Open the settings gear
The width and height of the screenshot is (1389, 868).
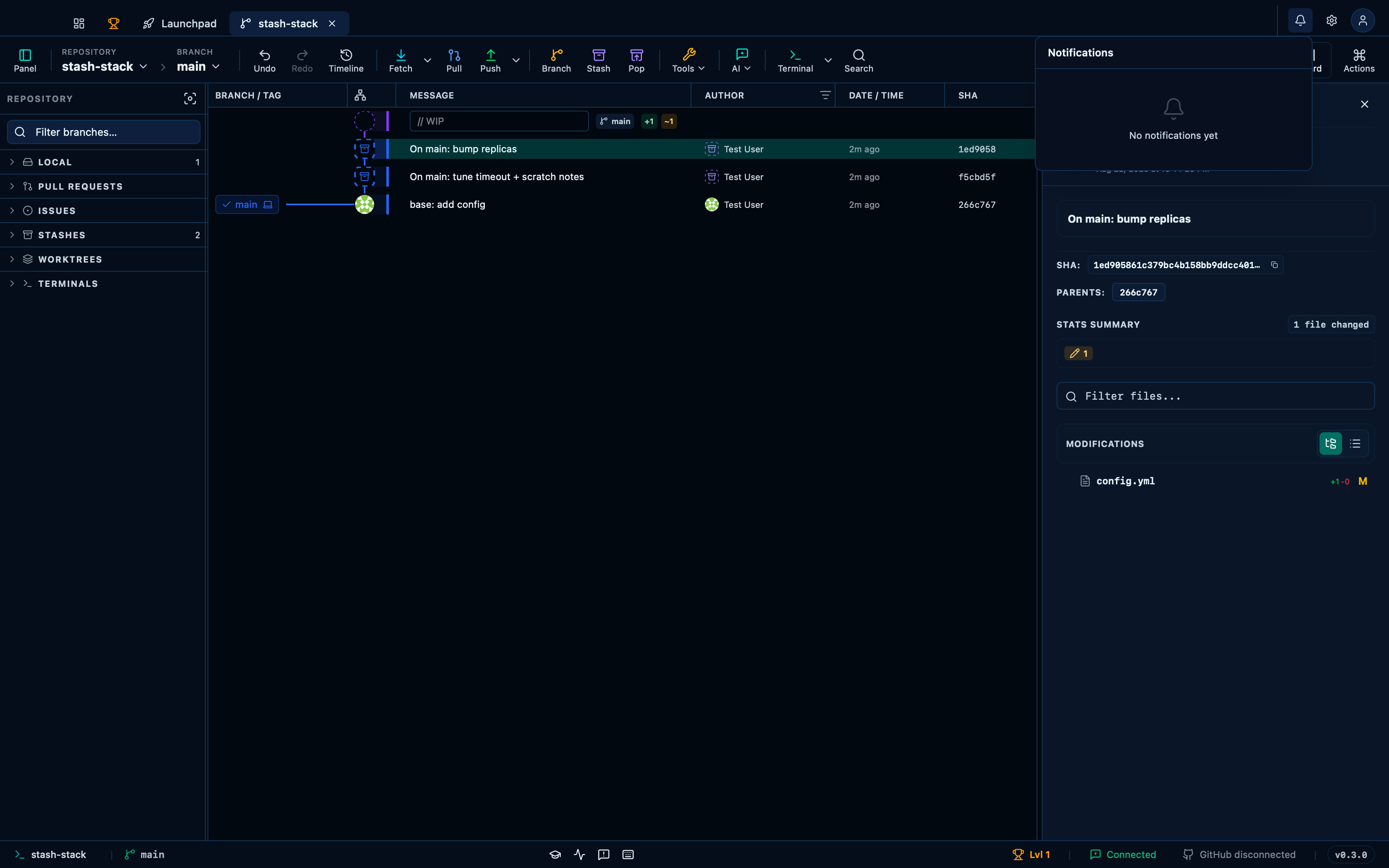[1332, 21]
